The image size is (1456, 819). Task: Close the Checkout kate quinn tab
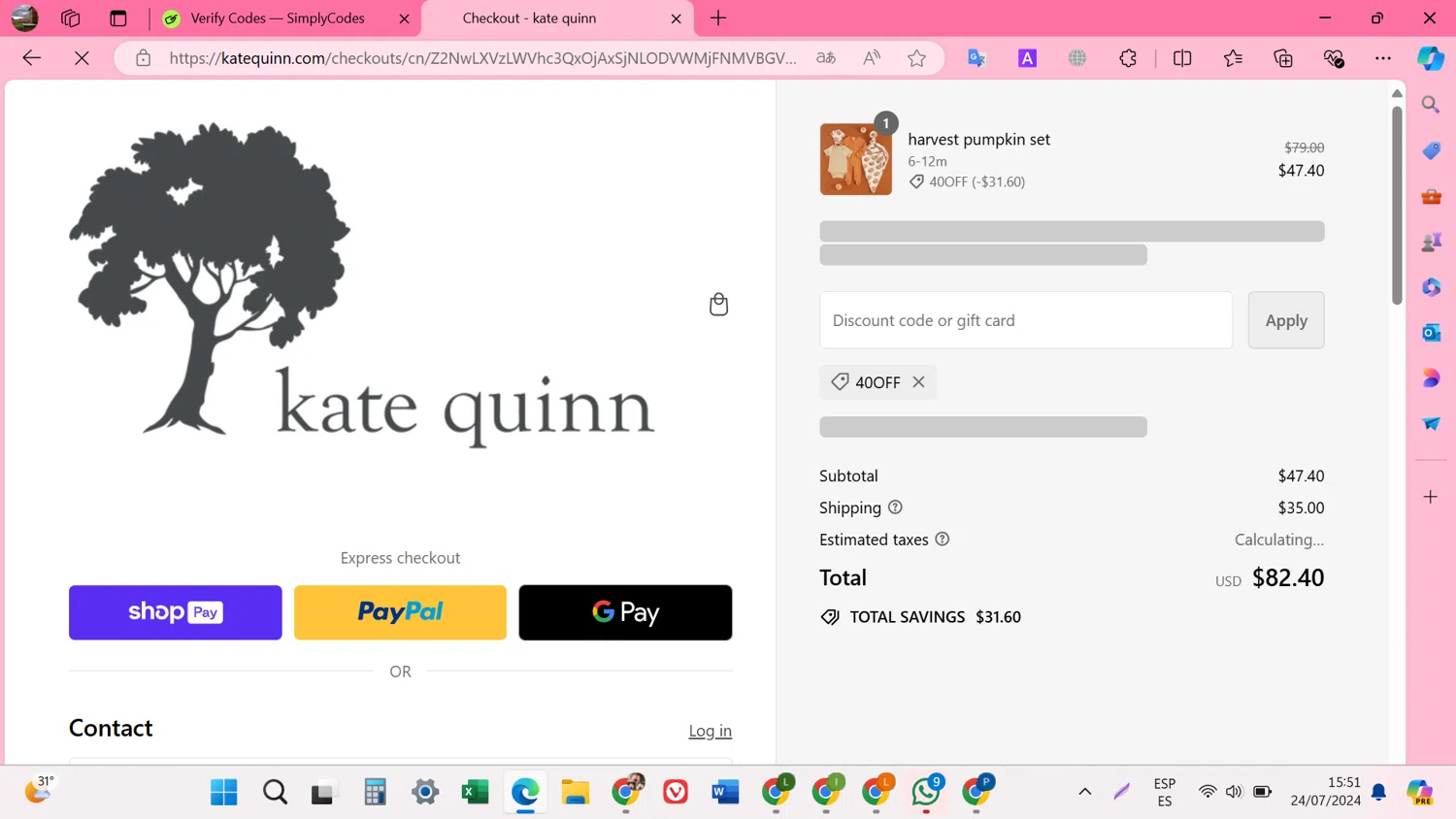click(676, 18)
